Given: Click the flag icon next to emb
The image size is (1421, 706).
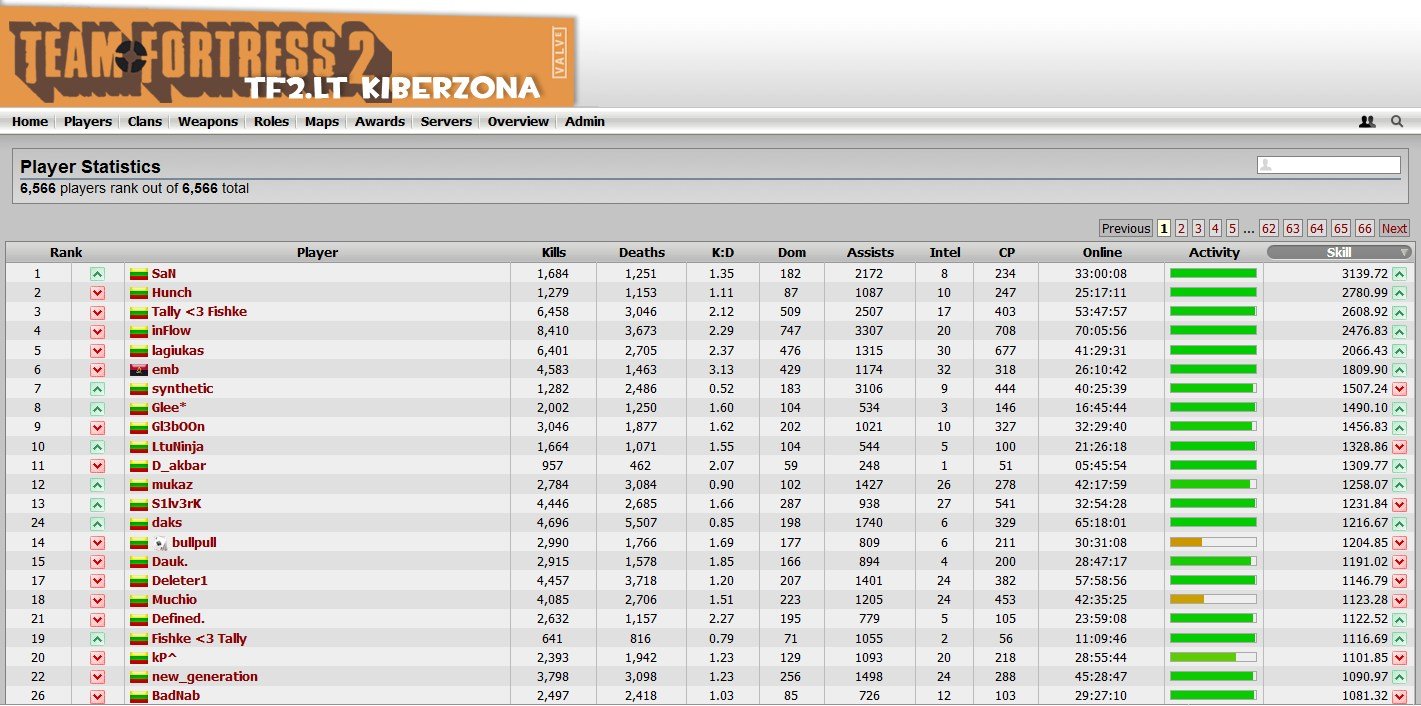Looking at the screenshot, I should tap(139, 370).
